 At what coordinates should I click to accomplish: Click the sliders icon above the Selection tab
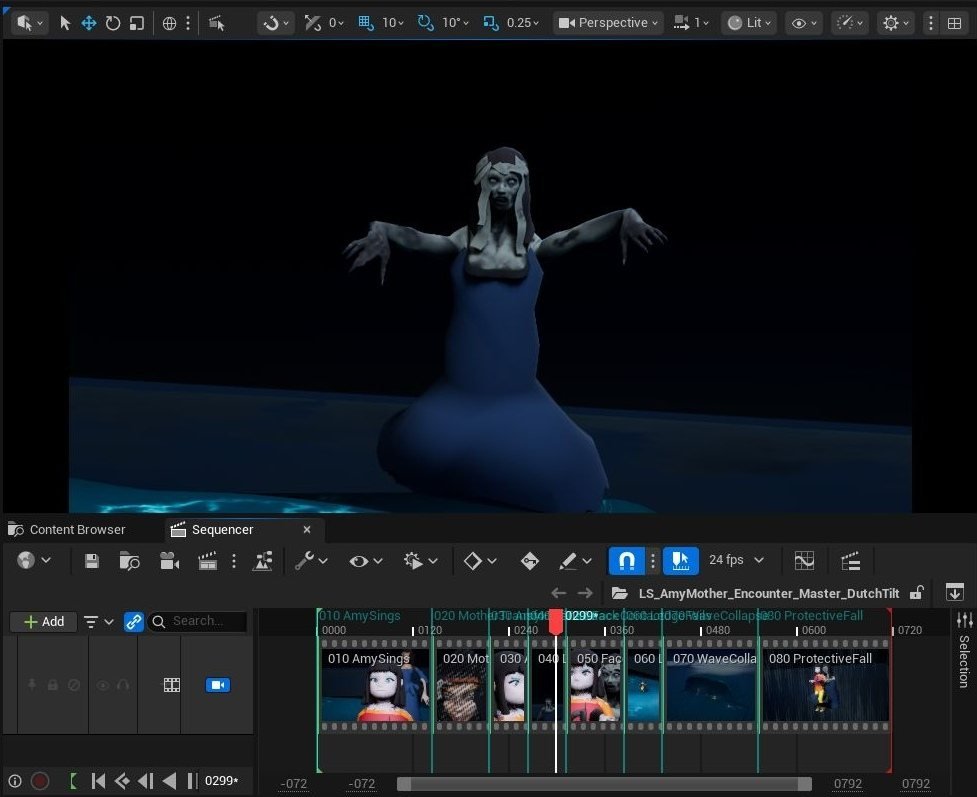[965, 620]
